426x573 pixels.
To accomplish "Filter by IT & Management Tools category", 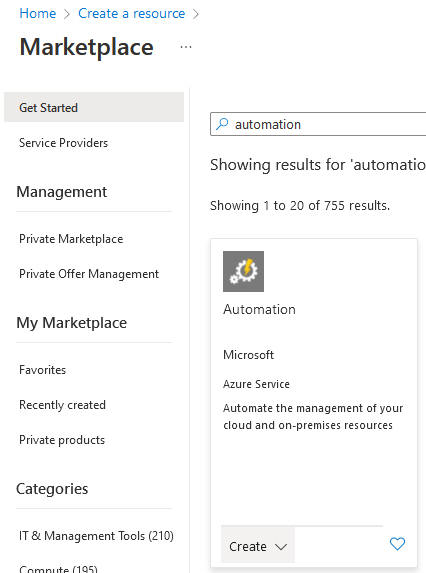I will coord(96,536).
